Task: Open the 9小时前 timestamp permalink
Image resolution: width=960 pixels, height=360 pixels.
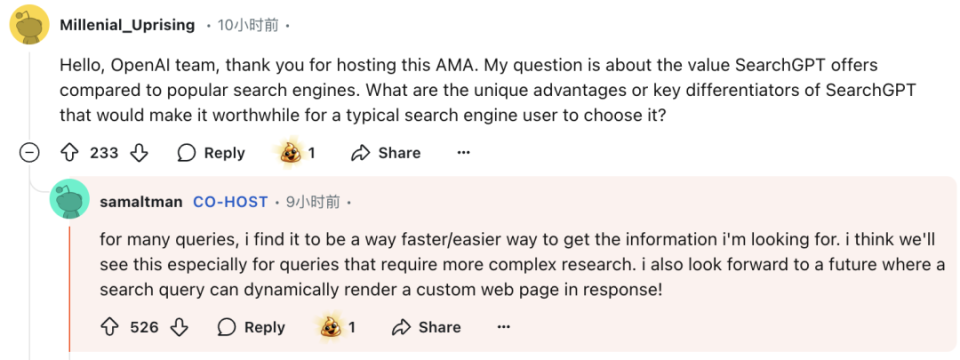Action: coord(313,201)
